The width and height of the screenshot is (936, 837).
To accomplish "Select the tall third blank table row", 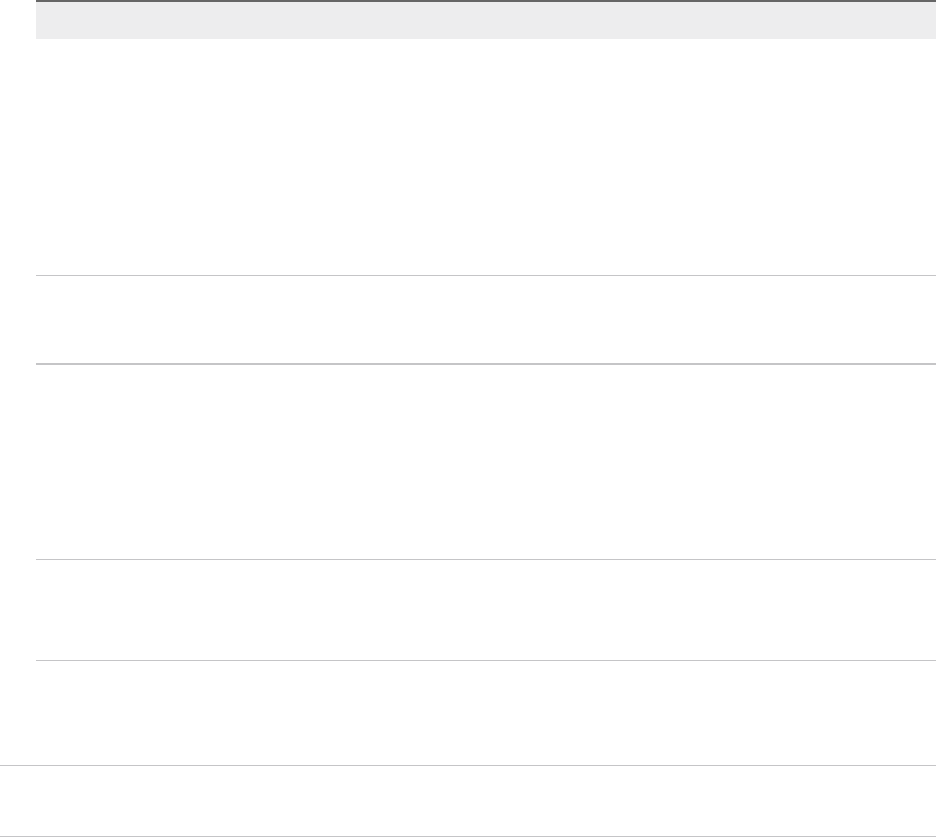I will coord(478,461).
